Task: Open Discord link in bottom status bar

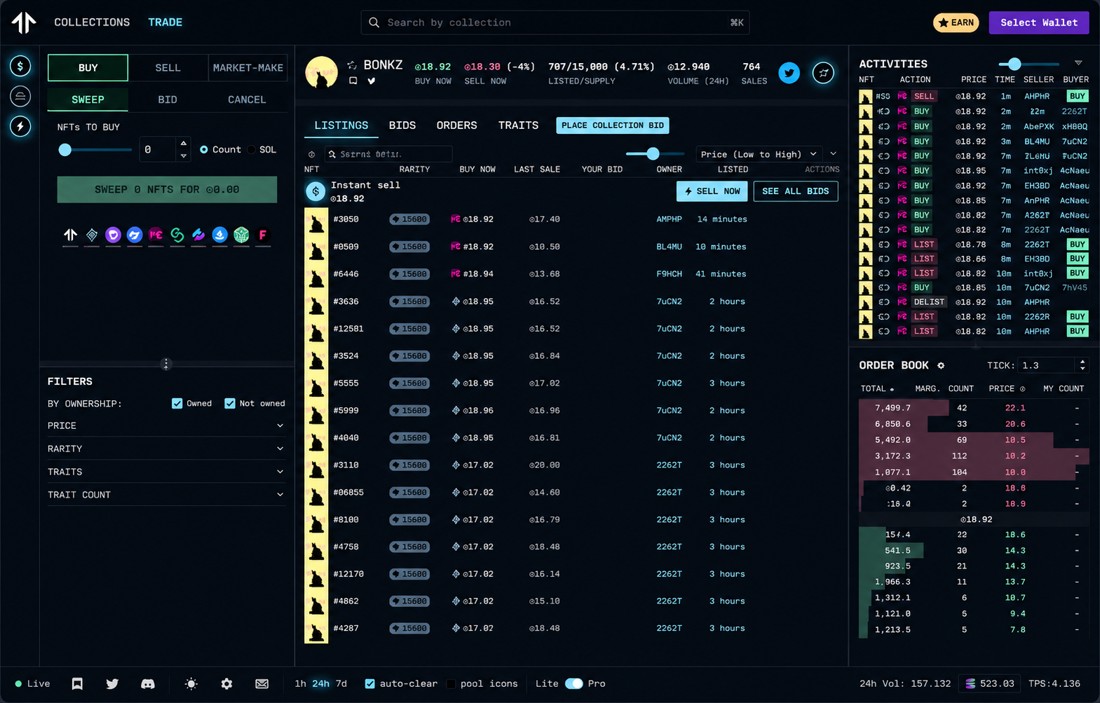Action: [x=147, y=683]
